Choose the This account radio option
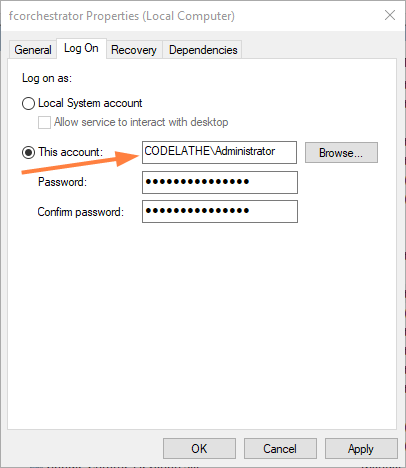Screen dimensions: 406x468 (x=28, y=153)
